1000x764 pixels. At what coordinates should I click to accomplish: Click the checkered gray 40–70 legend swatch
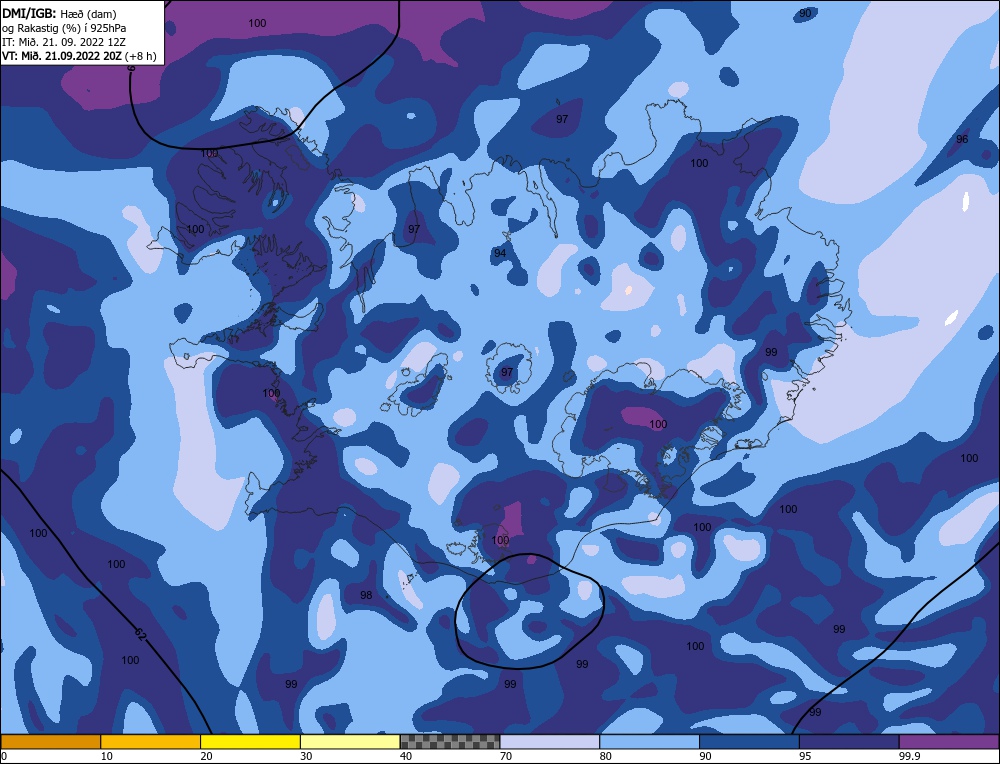450,741
